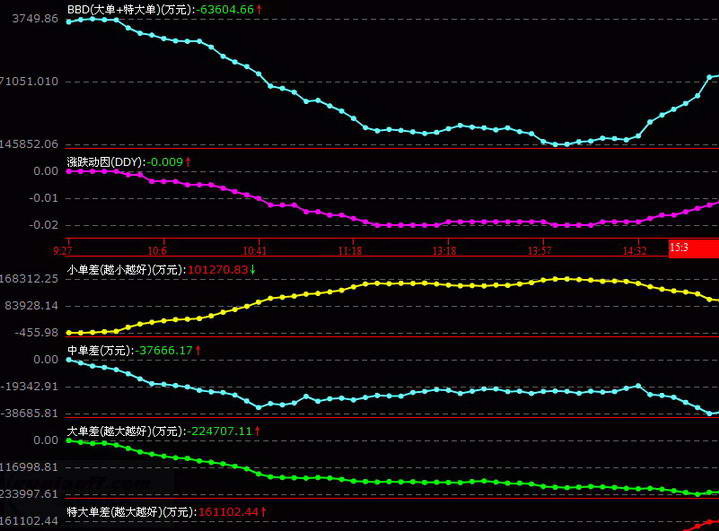Click the red up arrow after DDY value
The width and height of the screenshot is (719, 531).
188,162
